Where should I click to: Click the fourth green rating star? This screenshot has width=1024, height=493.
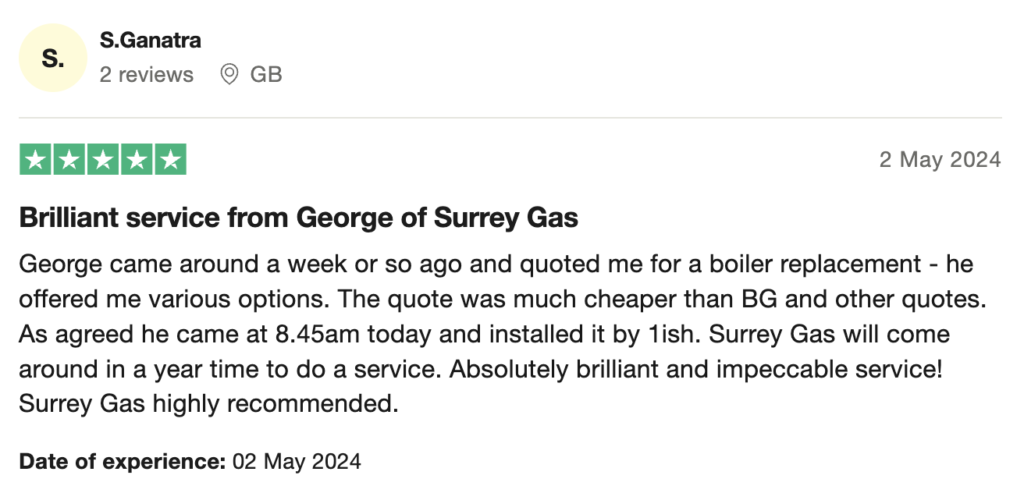pyautogui.click(x=137, y=160)
